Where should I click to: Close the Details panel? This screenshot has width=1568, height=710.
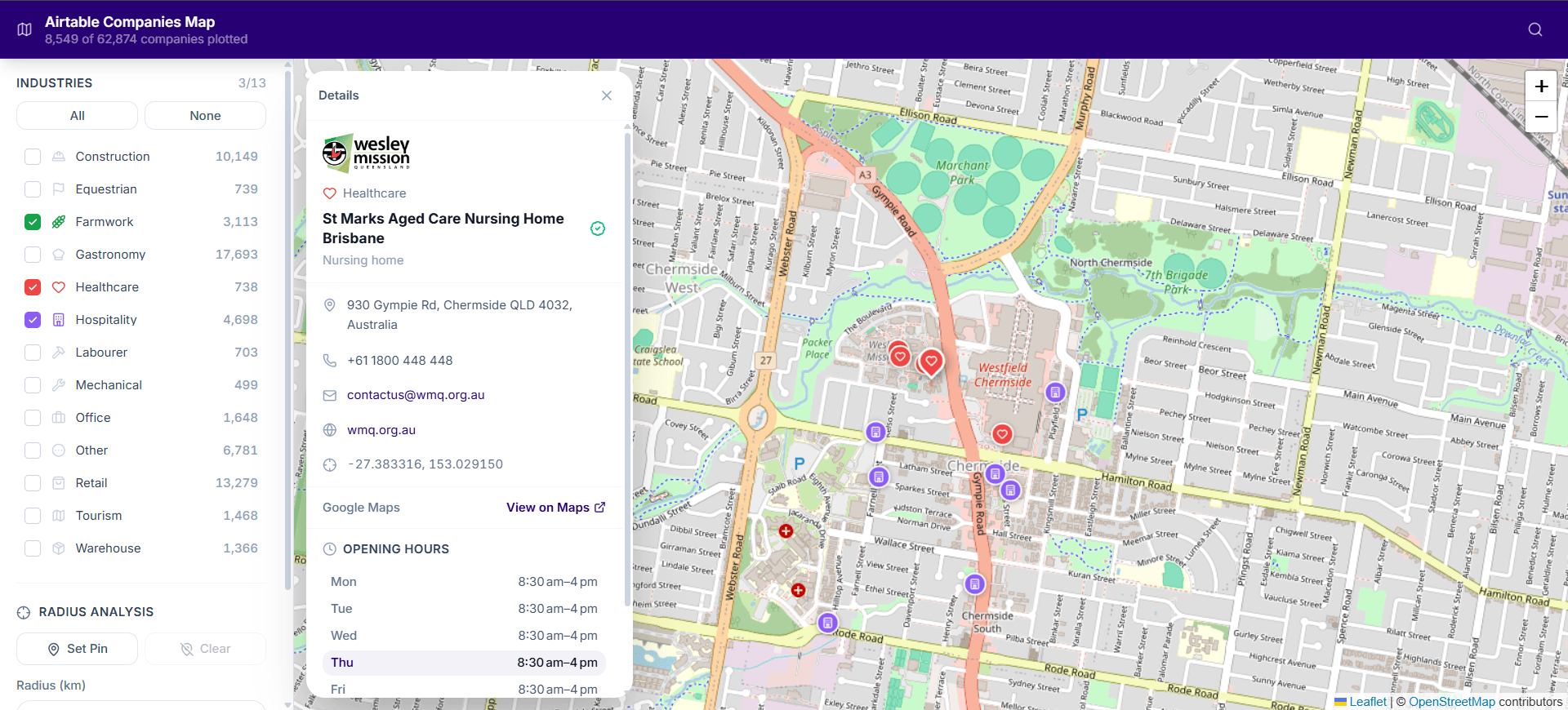(607, 95)
